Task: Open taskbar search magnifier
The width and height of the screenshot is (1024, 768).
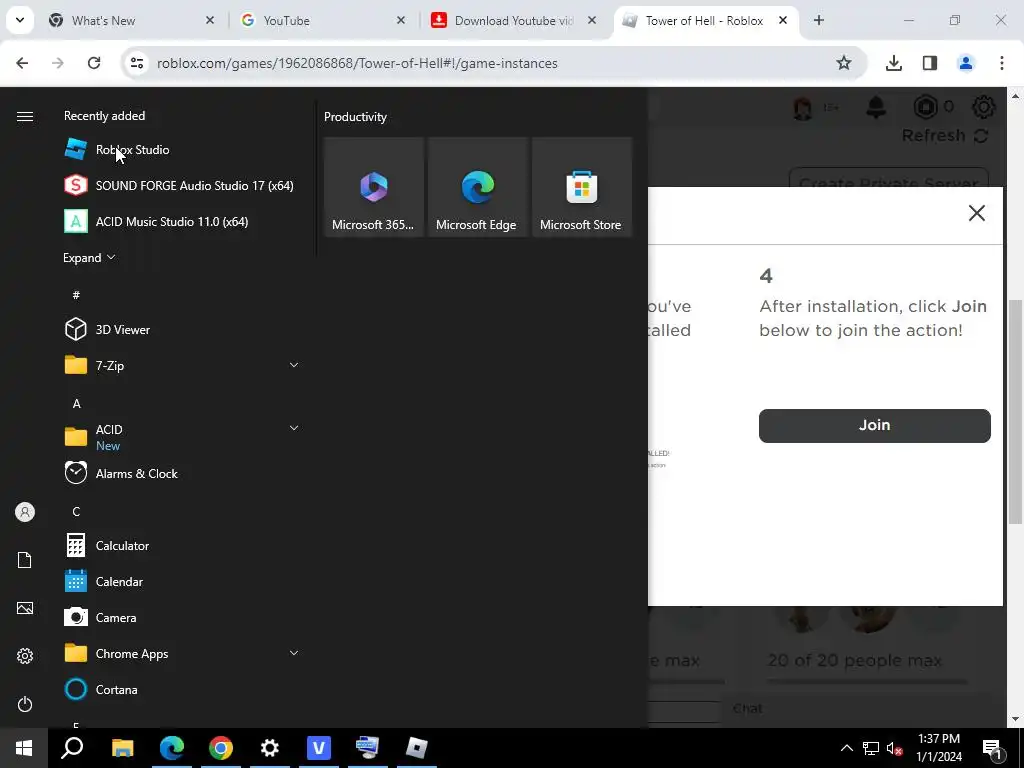Action: 72,748
